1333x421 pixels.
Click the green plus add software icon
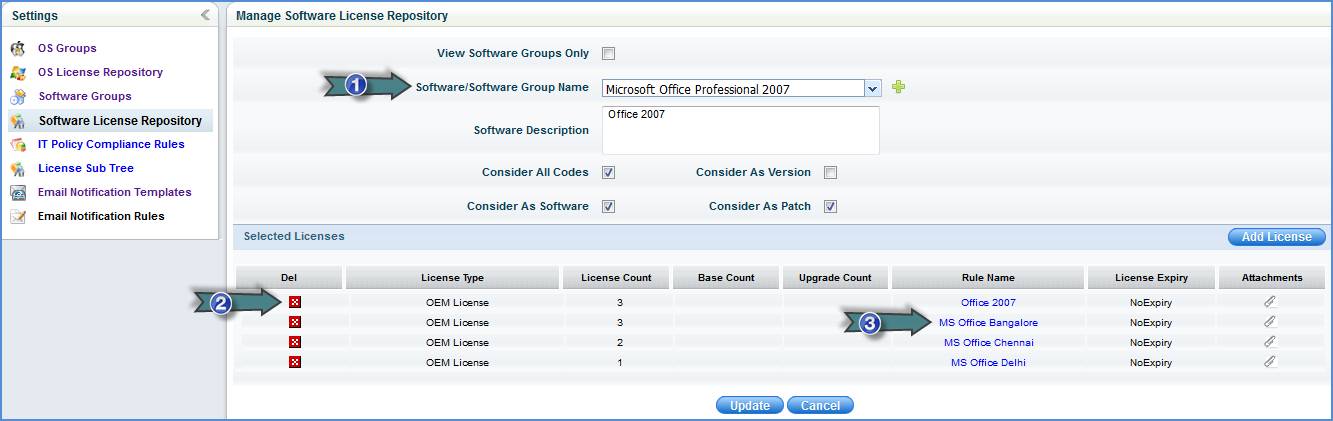(898, 88)
